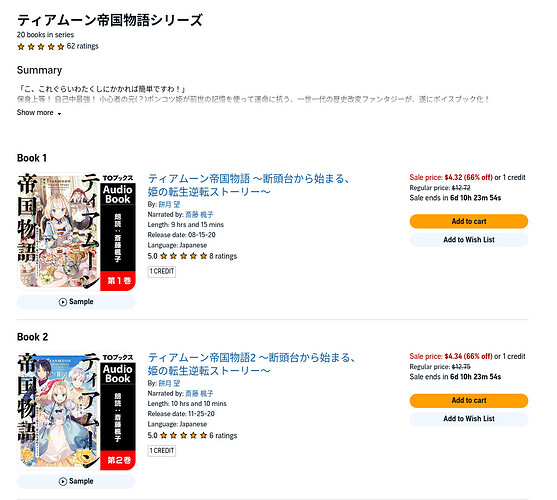View Book 1's 8 ratings
Image resolution: width=557 pixels, height=500 pixels.
point(223,256)
